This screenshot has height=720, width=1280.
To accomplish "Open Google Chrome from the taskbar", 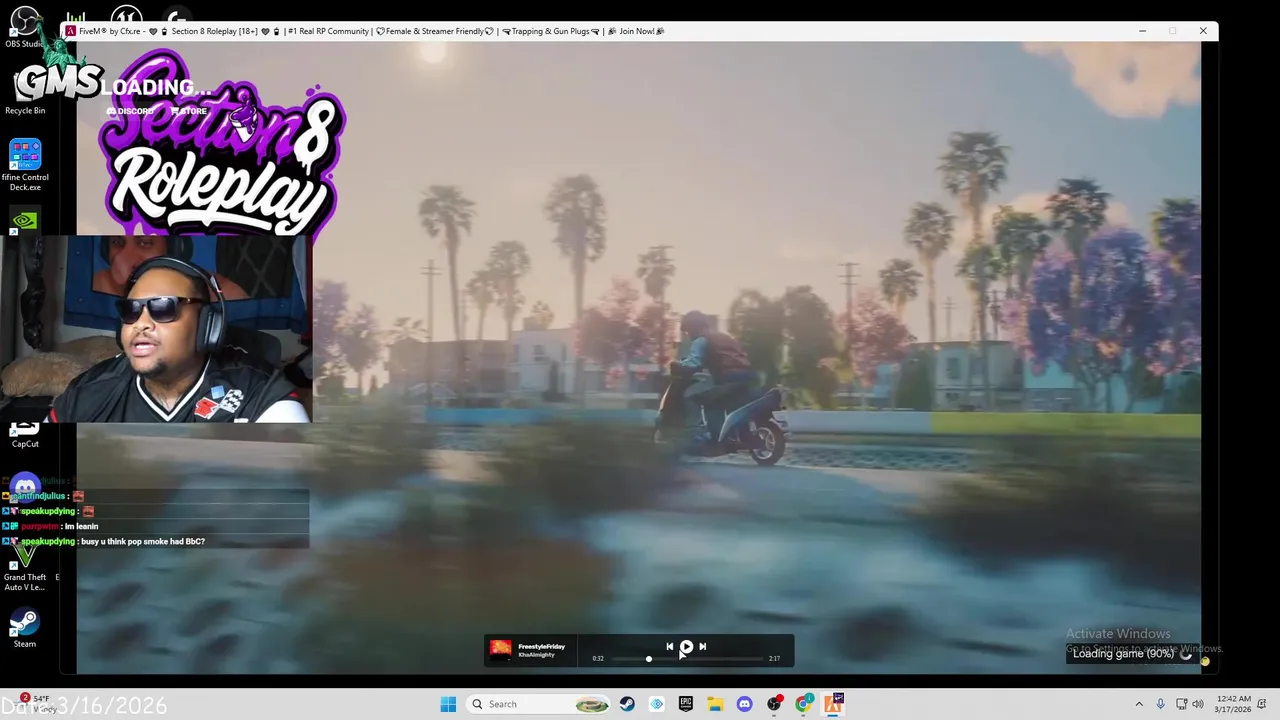I will coord(803,704).
